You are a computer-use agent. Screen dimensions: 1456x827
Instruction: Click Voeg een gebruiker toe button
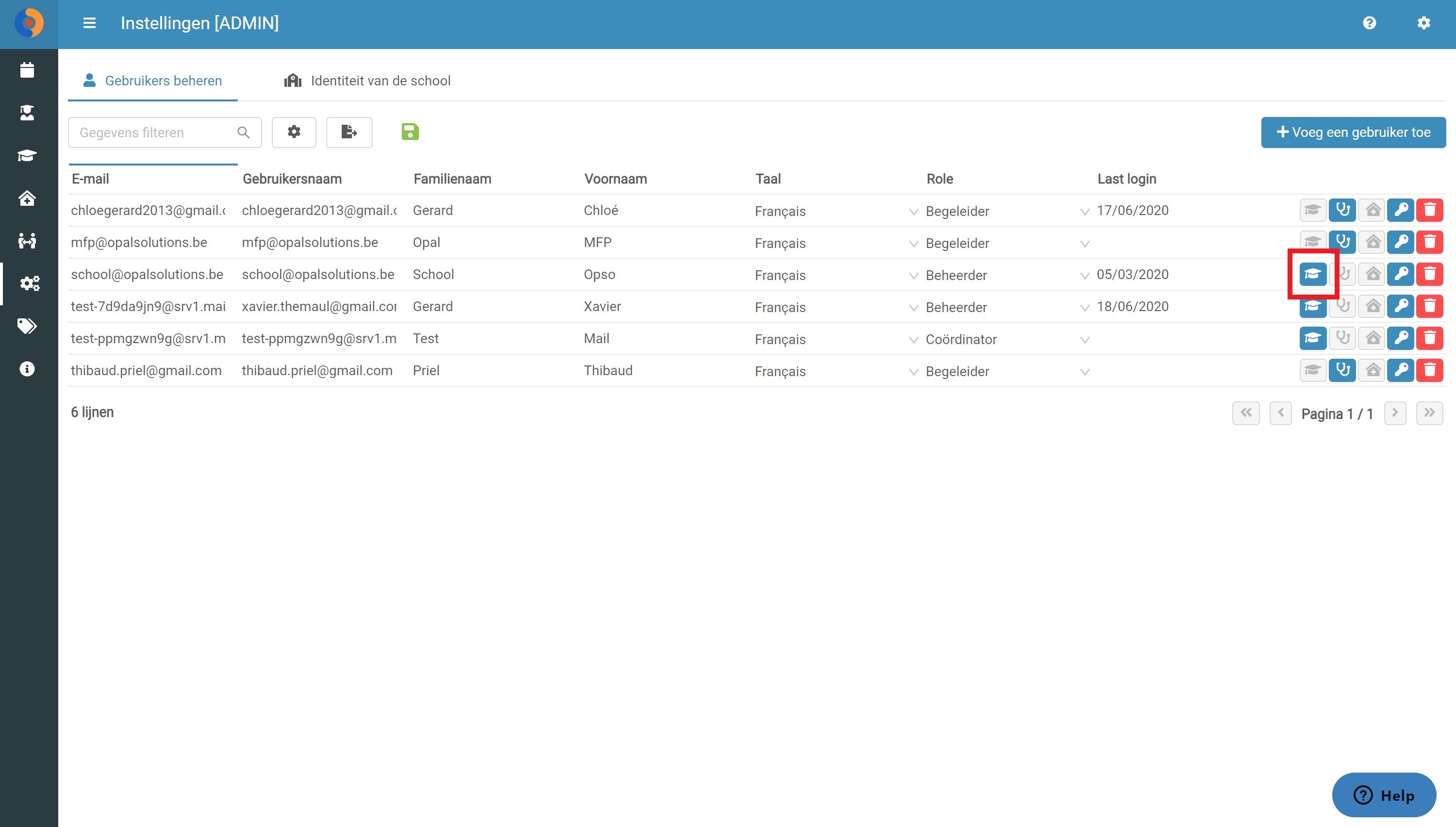click(x=1353, y=132)
